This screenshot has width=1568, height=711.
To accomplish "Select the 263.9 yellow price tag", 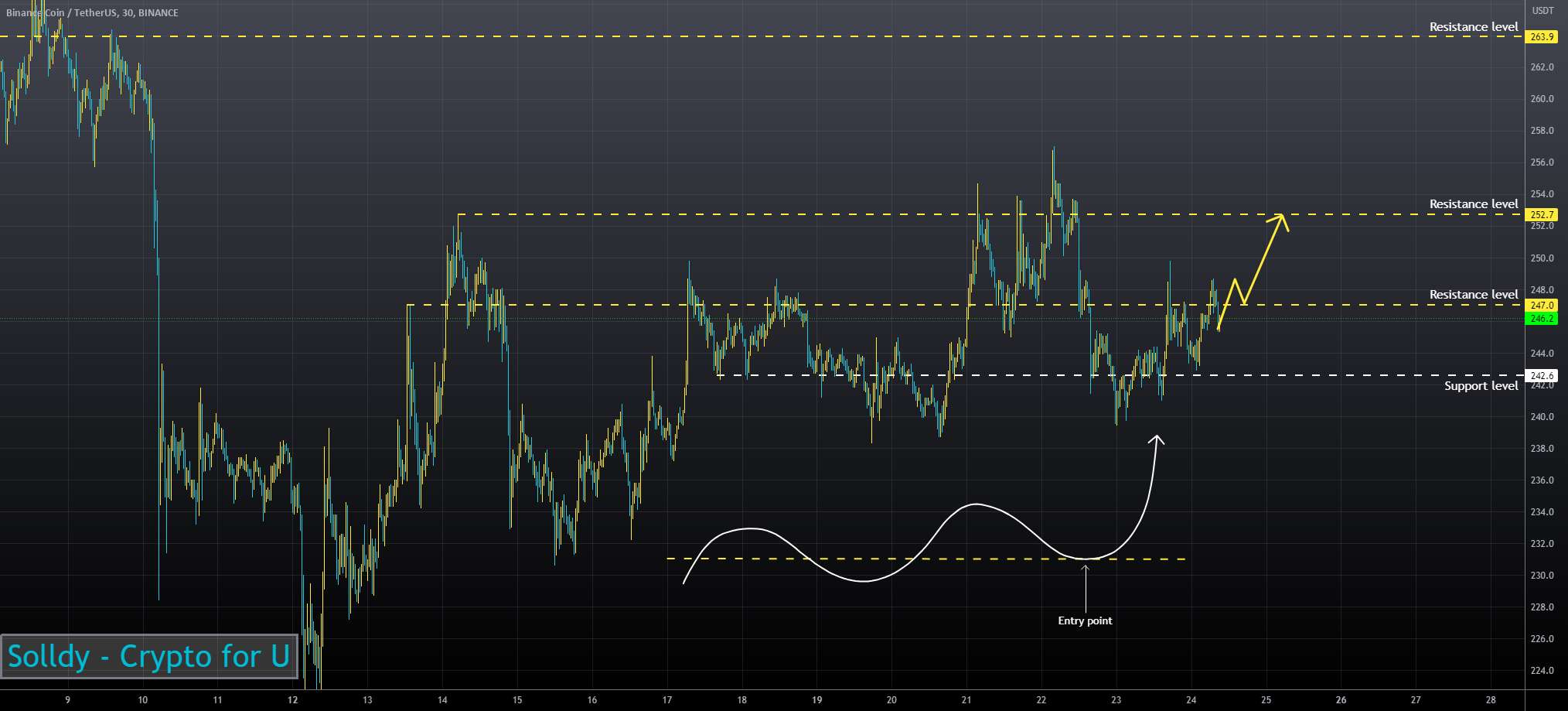I will pos(1542,37).
